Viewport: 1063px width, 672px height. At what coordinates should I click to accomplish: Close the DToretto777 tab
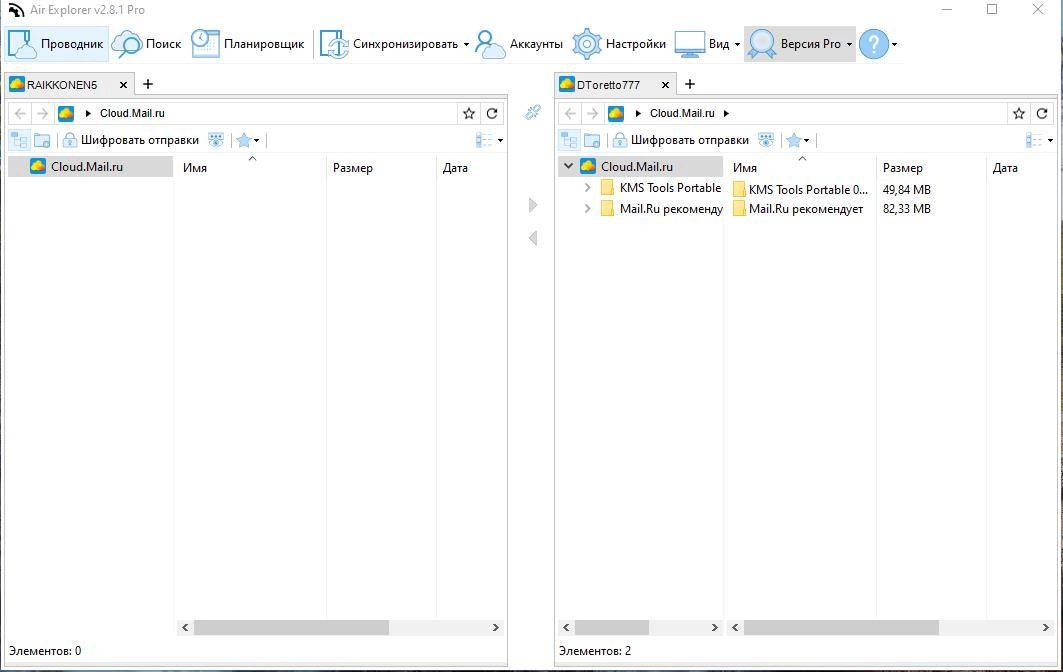[665, 85]
